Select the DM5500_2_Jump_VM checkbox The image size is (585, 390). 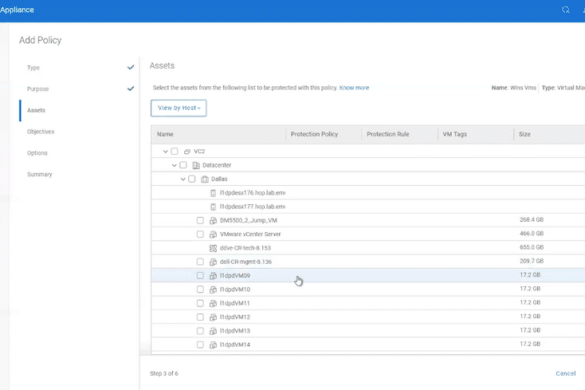200,220
